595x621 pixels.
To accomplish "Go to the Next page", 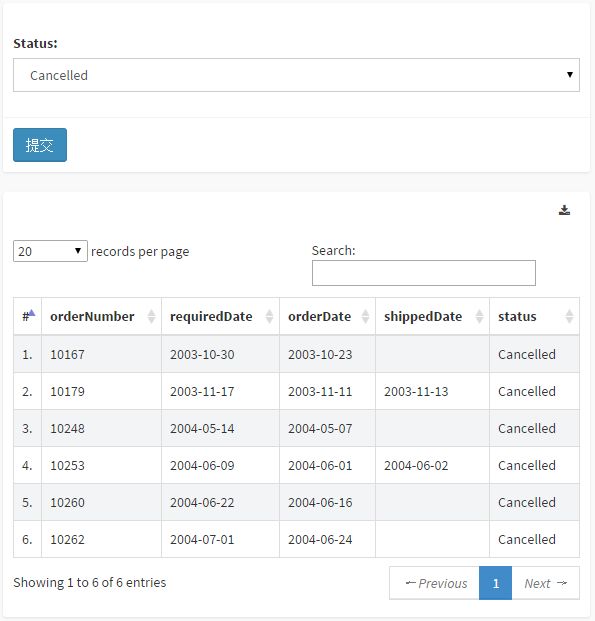I will point(545,583).
